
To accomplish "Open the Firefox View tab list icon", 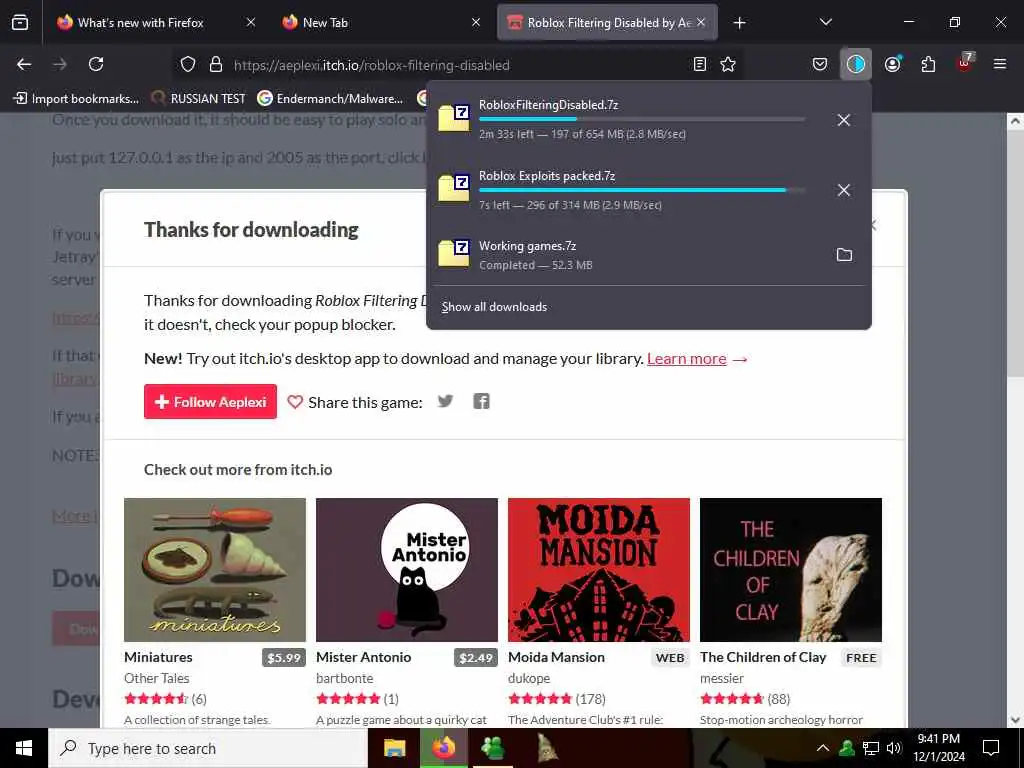I will tap(20, 23).
